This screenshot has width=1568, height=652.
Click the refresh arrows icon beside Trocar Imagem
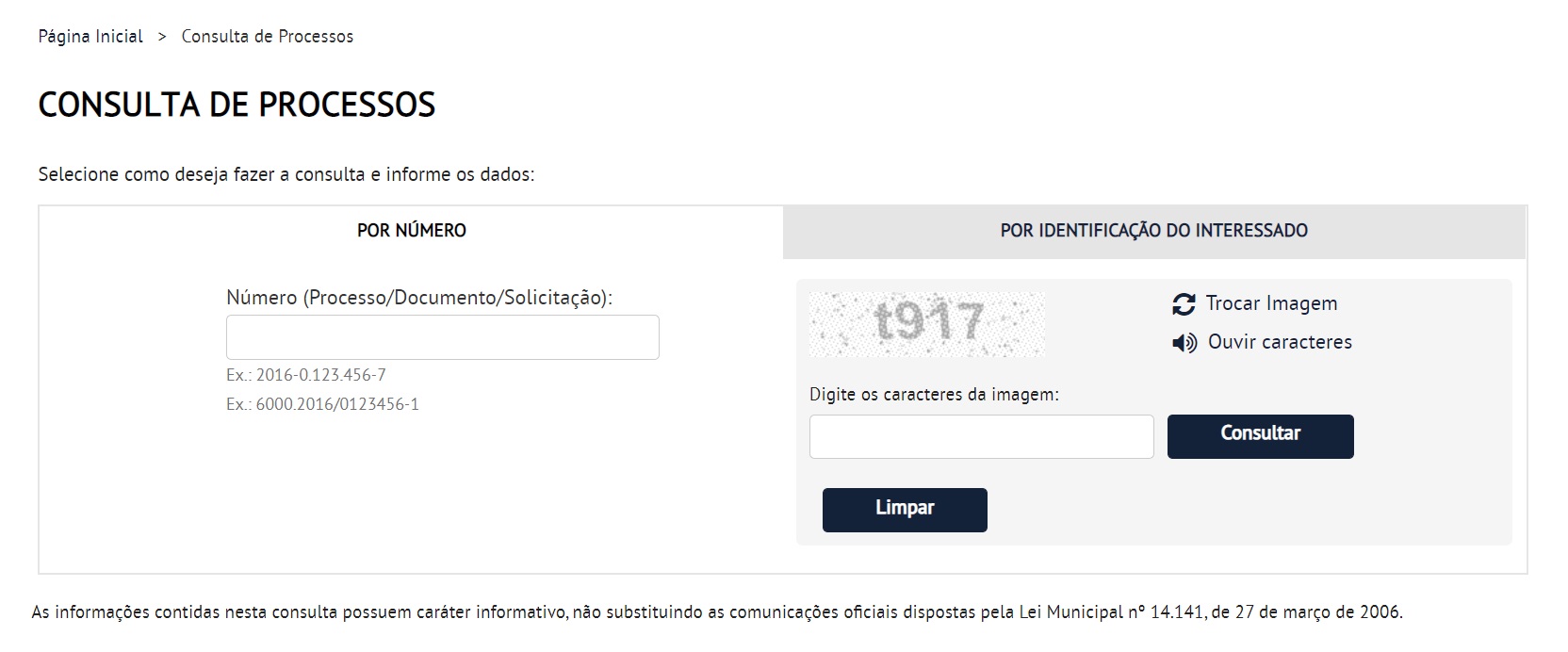click(1184, 303)
